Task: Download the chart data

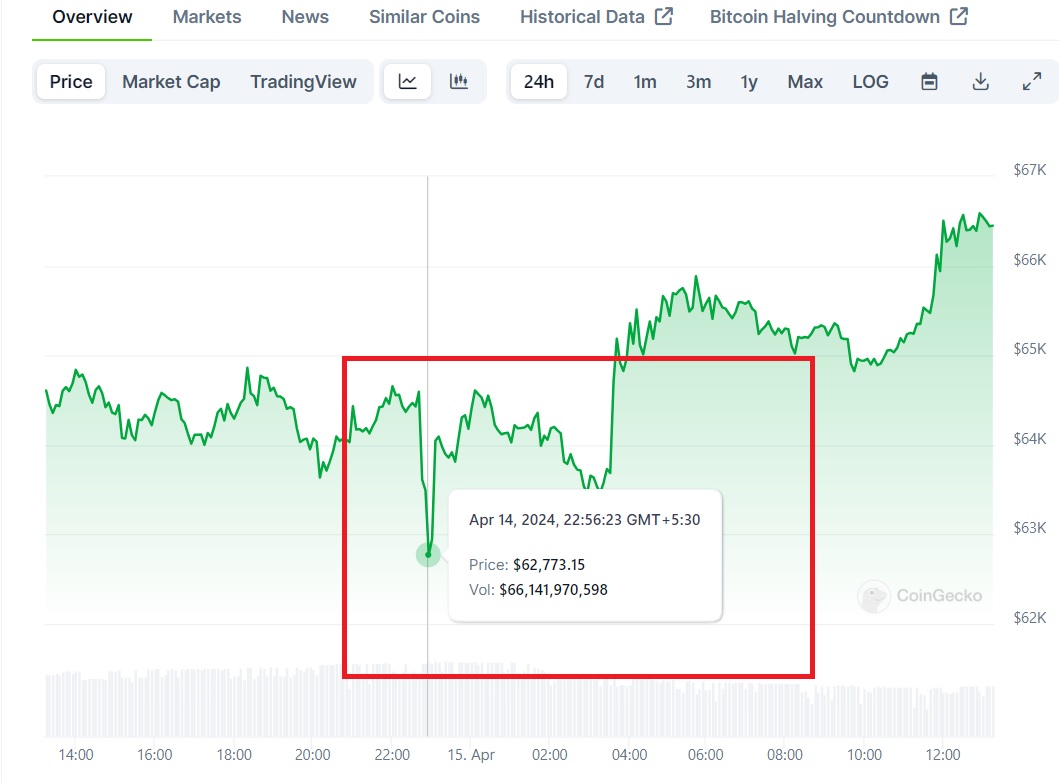Action: point(980,82)
